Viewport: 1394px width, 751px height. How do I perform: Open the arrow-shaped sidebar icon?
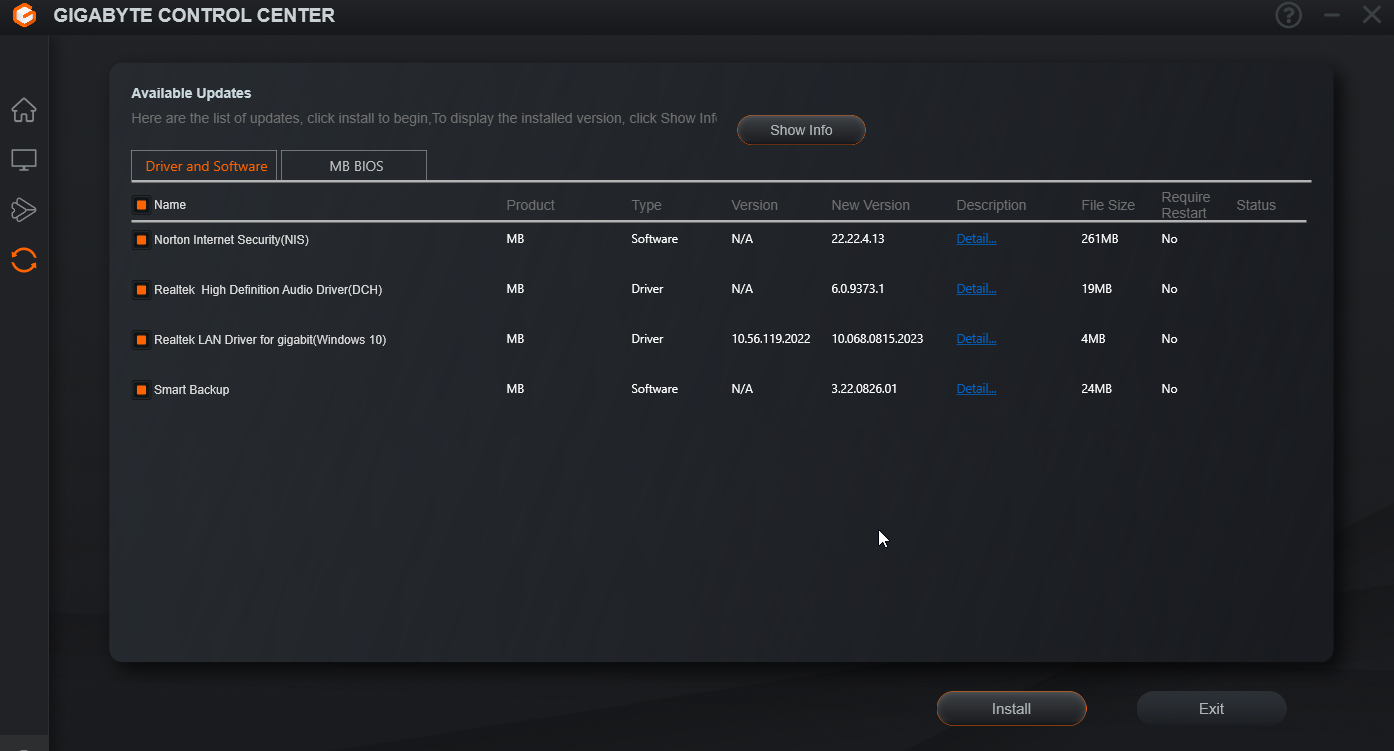coord(24,209)
